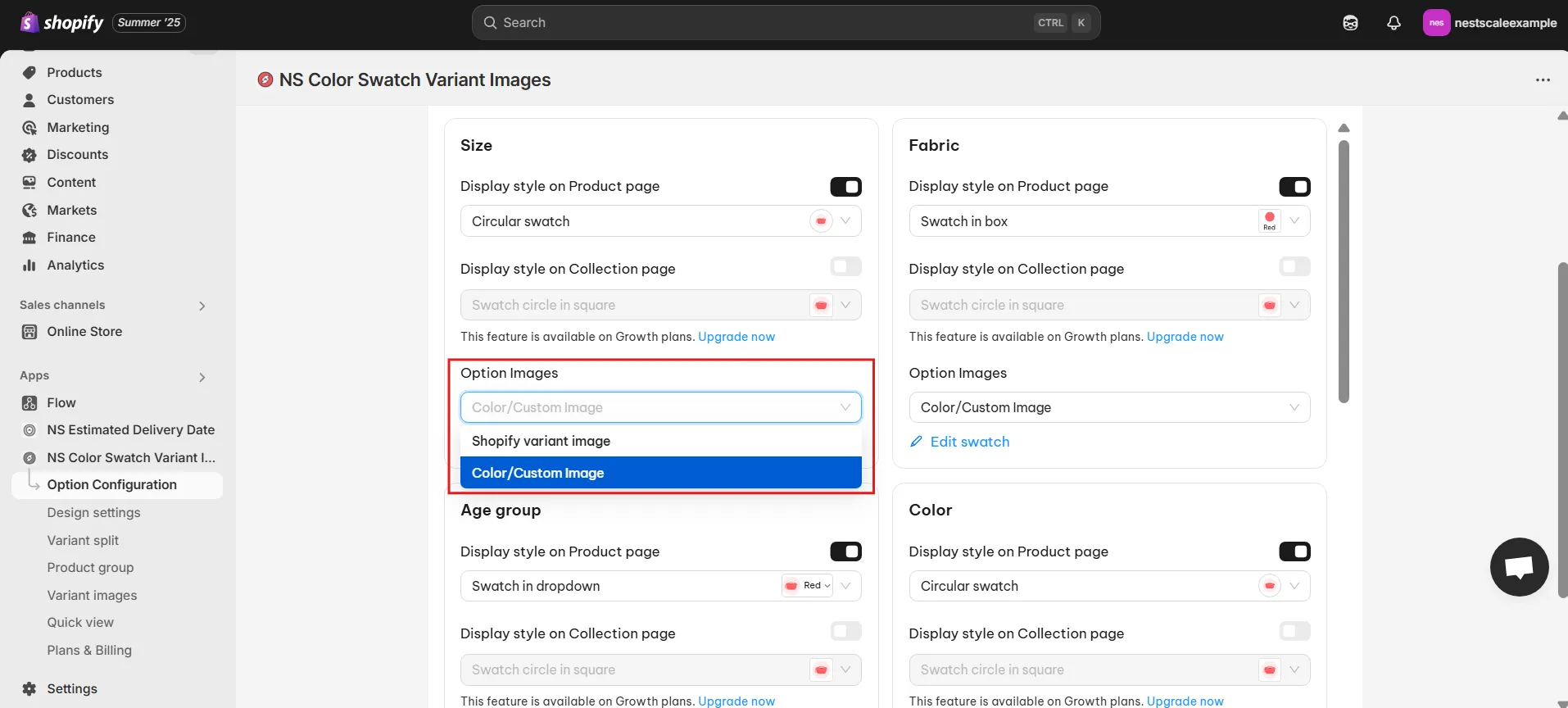Expand the Sales channels section

coord(202,306)
